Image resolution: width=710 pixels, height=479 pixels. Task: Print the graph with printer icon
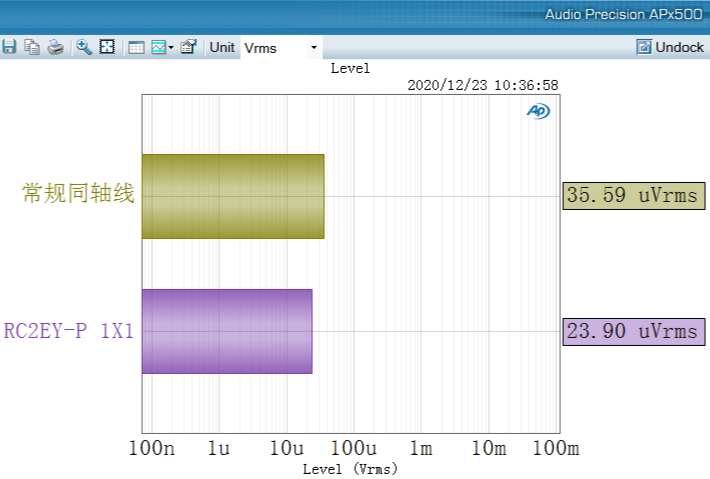pyautogui.click(x=56, y=47)
